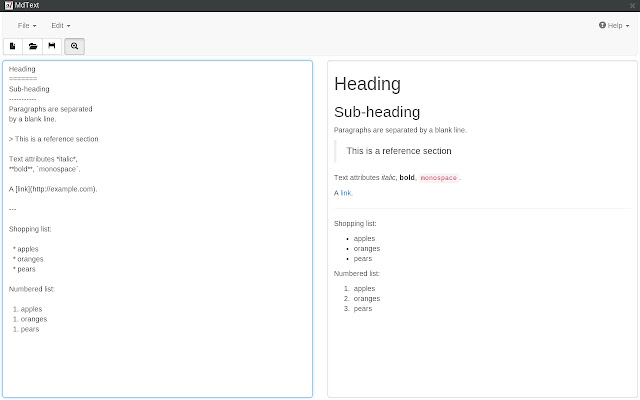640x400 pixels.
Task: Click '2. oranges' in preview numbered list
Action: point(362,299)
